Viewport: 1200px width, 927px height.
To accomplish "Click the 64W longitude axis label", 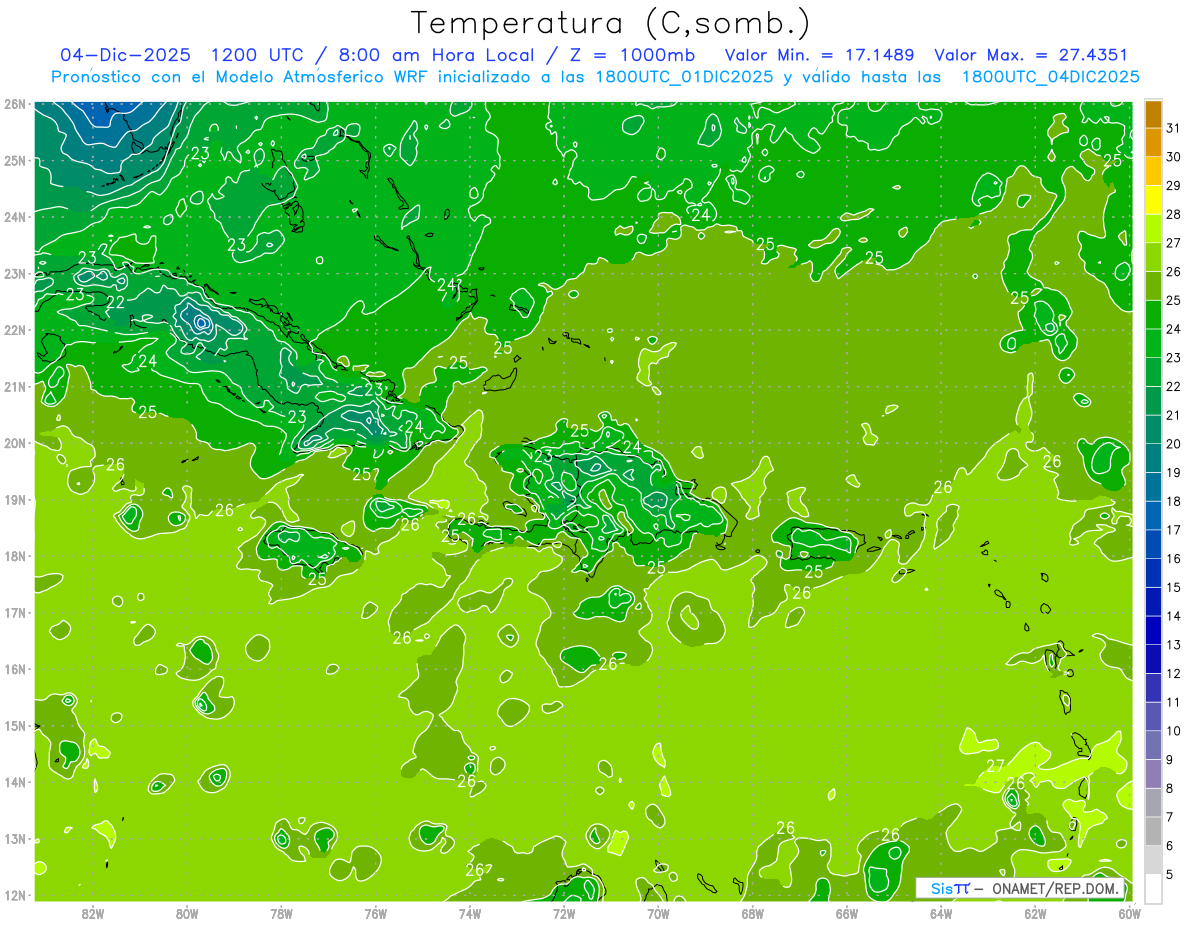I will pos(941,913).
